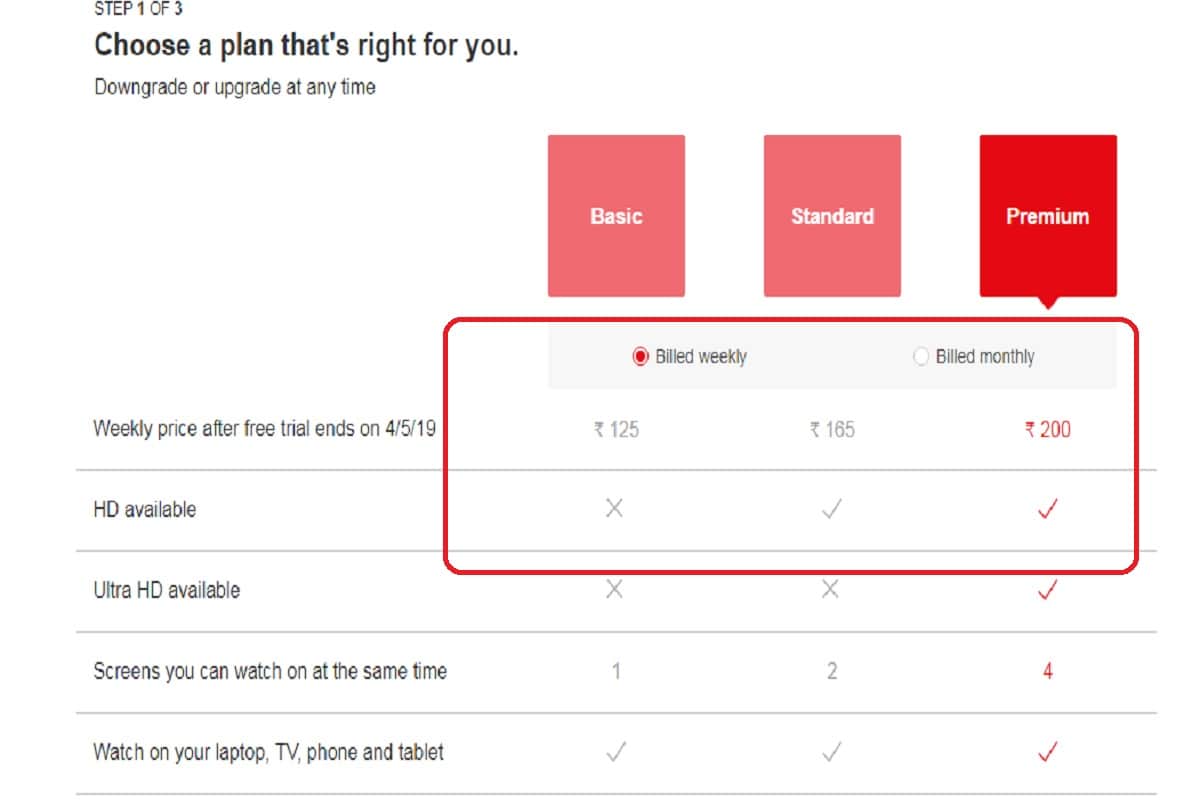Choose the Basic plan card
Image resolution: width=1200 pixels, height=800 pixels.
[x=614, y=215]
